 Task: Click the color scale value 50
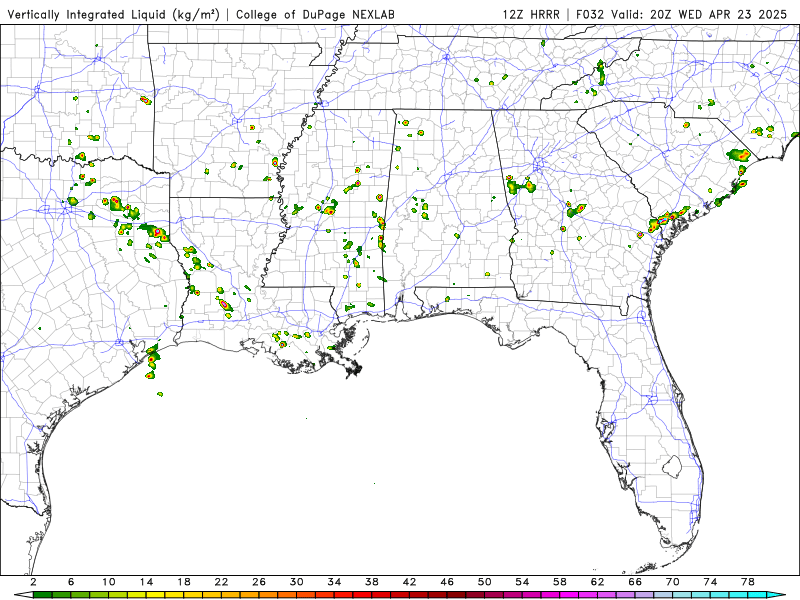(x=485, y=582)
